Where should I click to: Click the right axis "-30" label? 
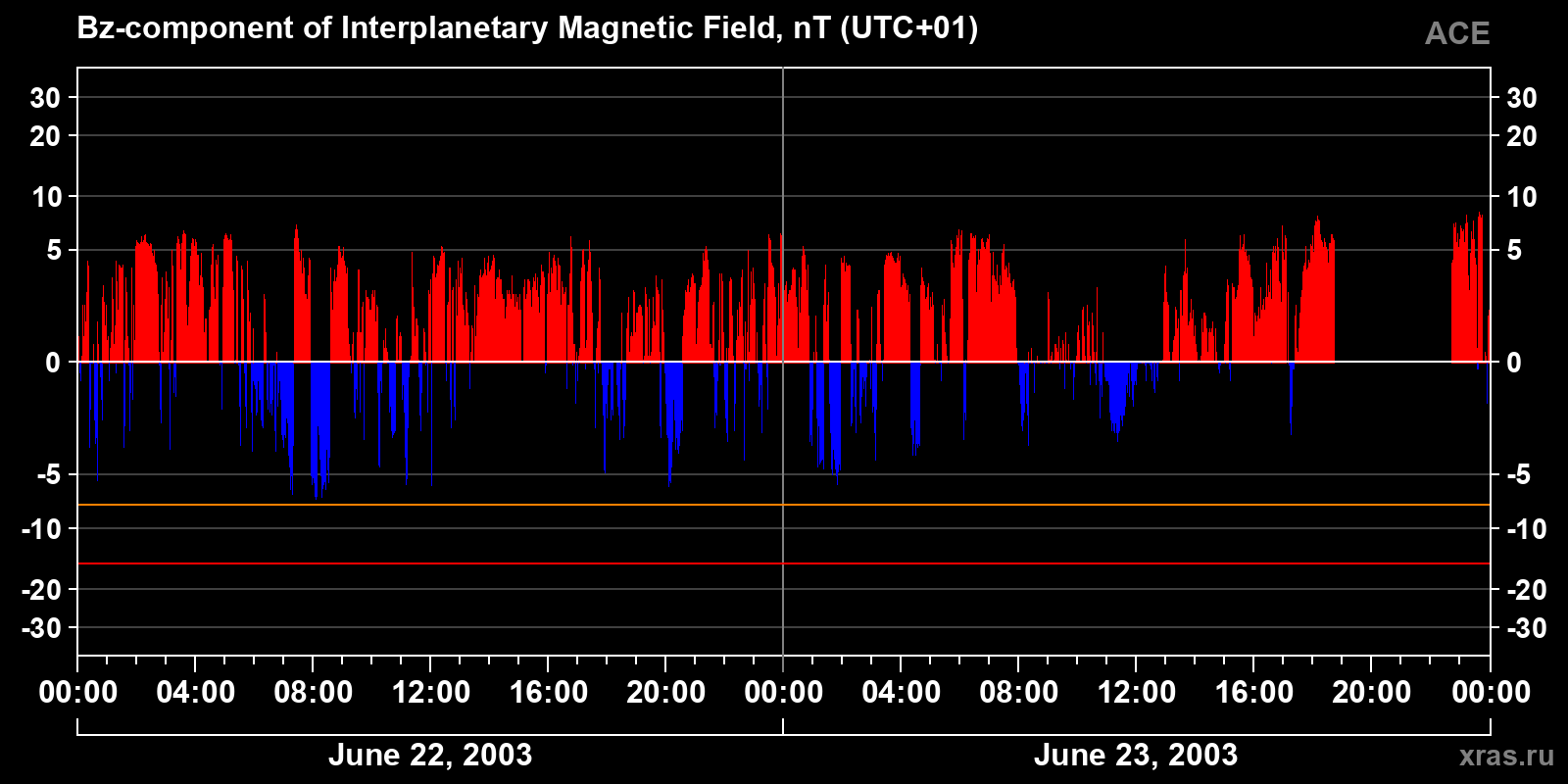click(1526, 628)
